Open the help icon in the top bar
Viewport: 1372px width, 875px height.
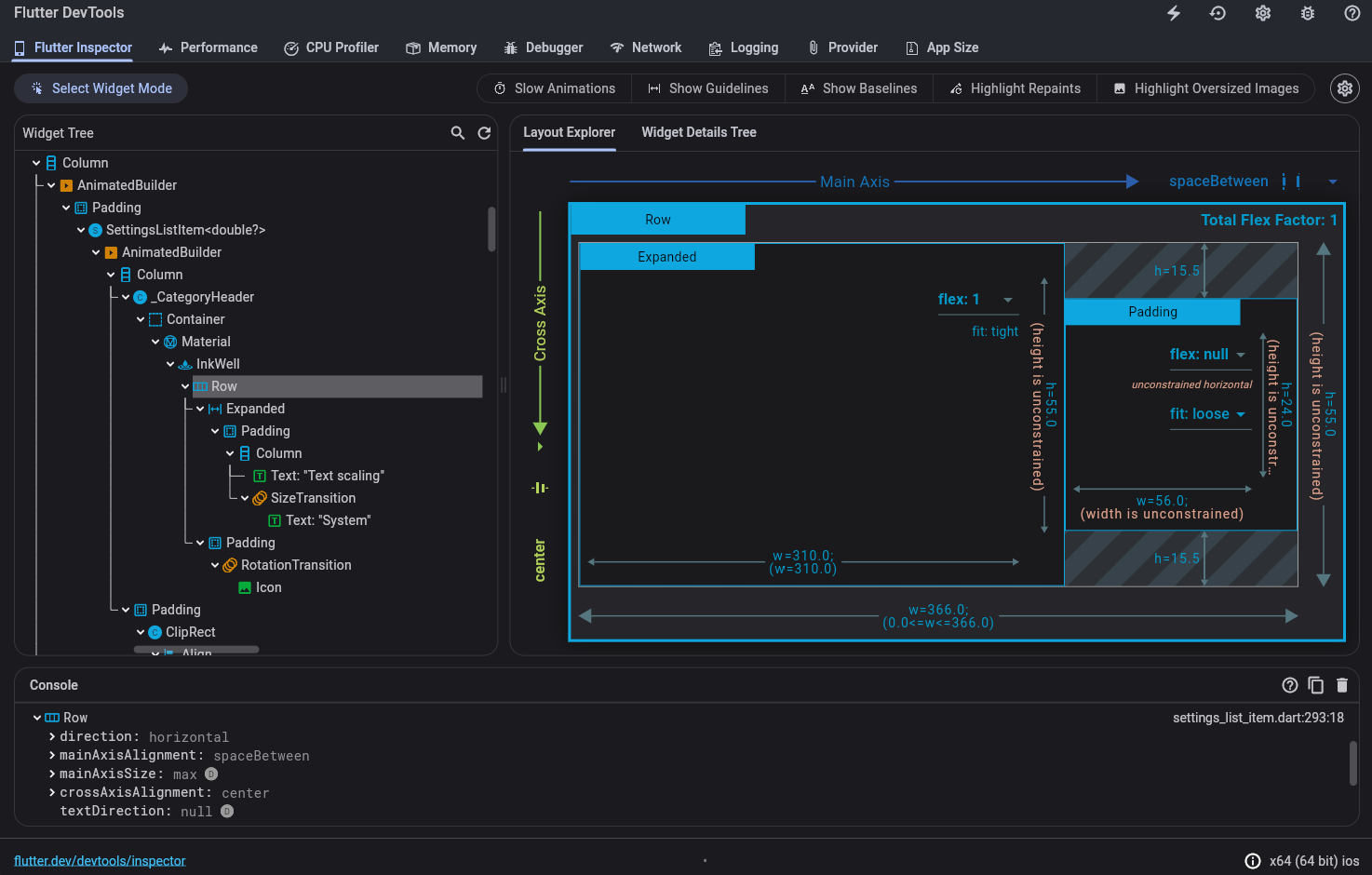tap(1352, 13)
